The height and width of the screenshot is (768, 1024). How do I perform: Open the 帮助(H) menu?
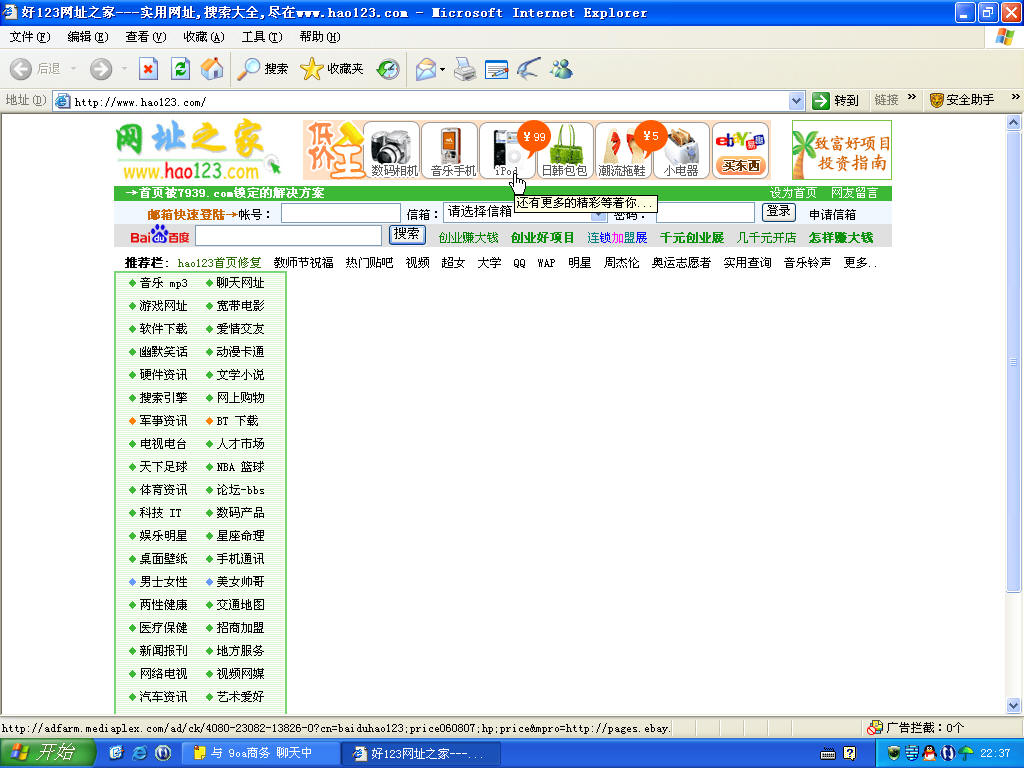point(320,37)
